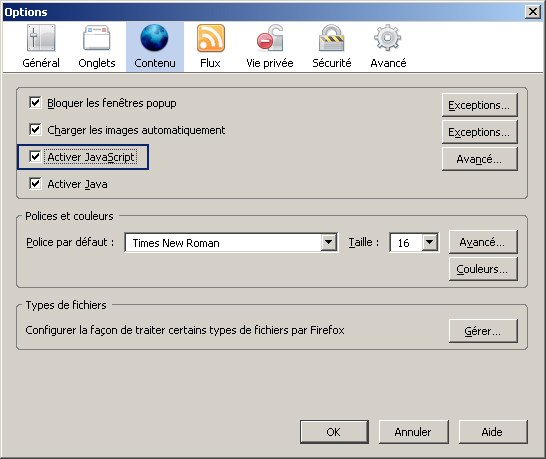This screenshot has height=459, width=546.
Task: Open popup Exceptions button
Action: 479,105
